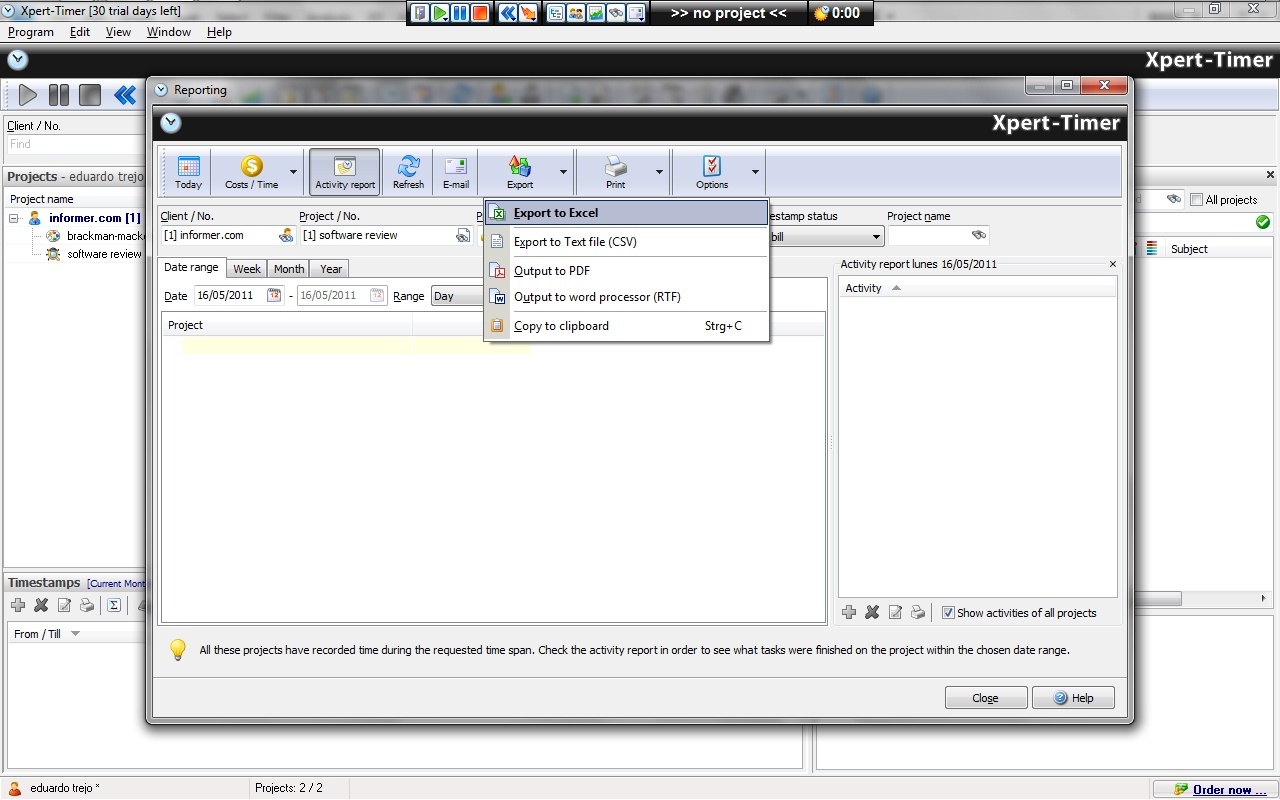Collapse the informer.com tree node
The width and height of the screenshot is (1280, 800).
tap(15, 218)
